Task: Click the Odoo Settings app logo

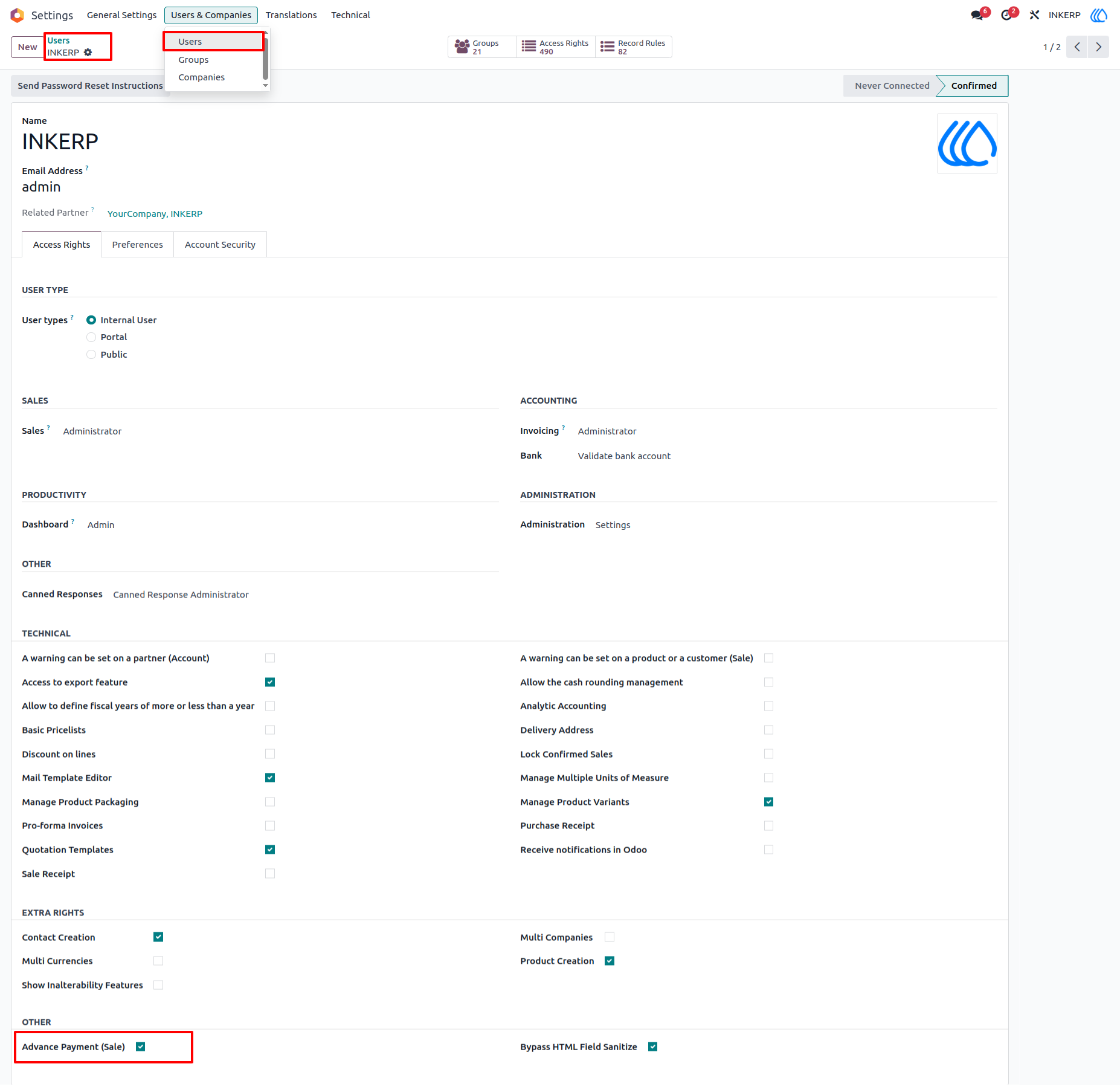Action: [17, 15]
